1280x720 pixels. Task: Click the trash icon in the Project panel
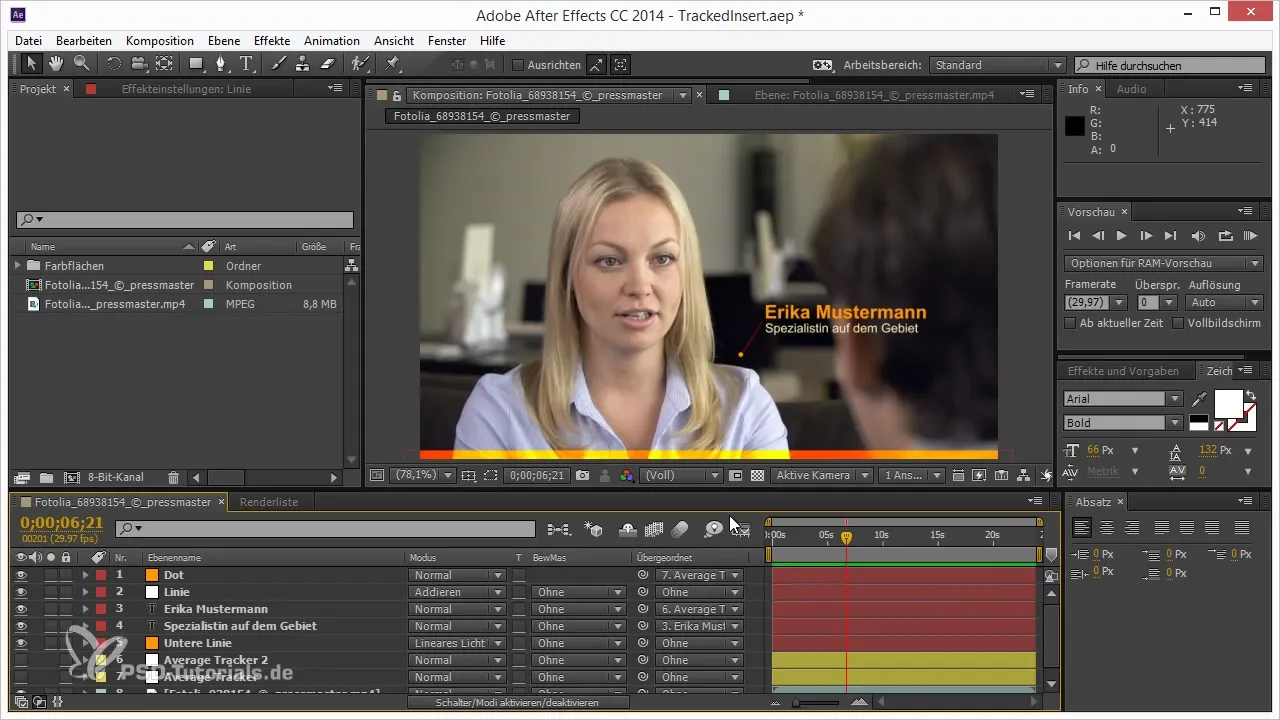[x=173, y=478]
